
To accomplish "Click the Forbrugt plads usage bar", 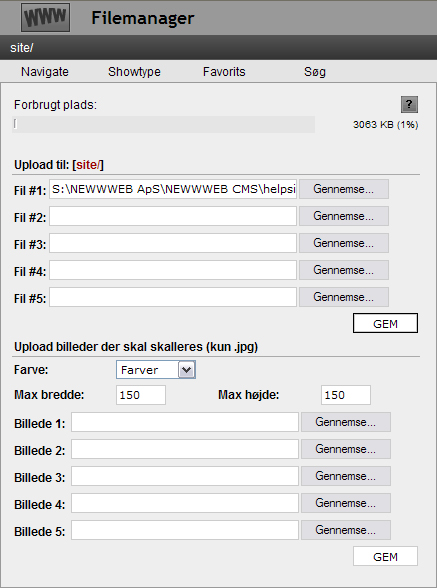I will tap(164, 124).
